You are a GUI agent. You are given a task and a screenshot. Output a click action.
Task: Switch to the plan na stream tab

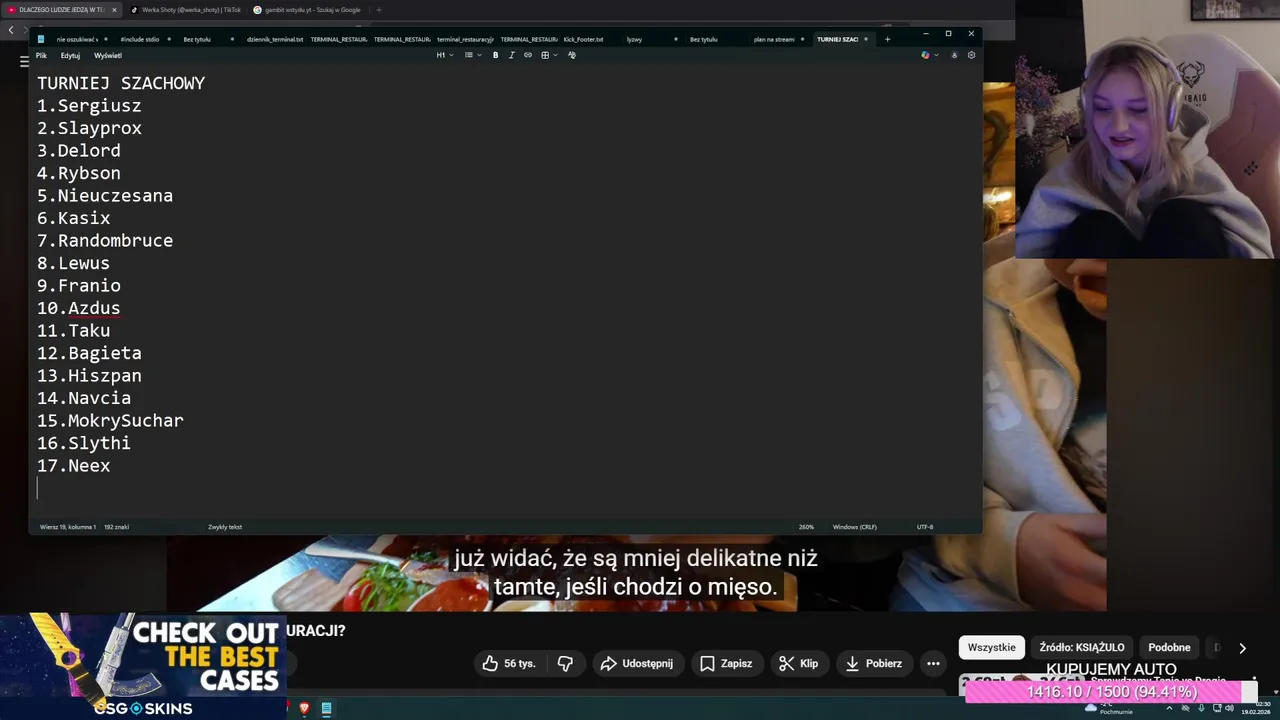coord(780,39)
